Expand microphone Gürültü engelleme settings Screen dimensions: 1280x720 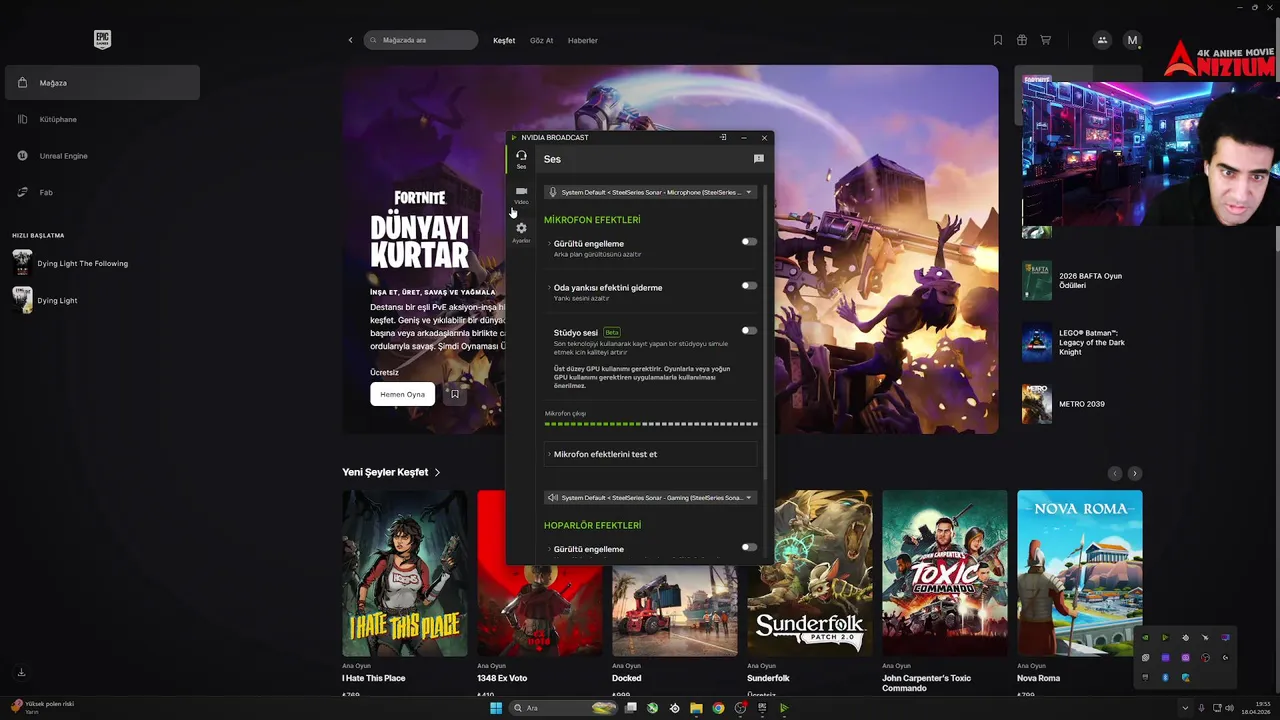(x=549, y=244)
